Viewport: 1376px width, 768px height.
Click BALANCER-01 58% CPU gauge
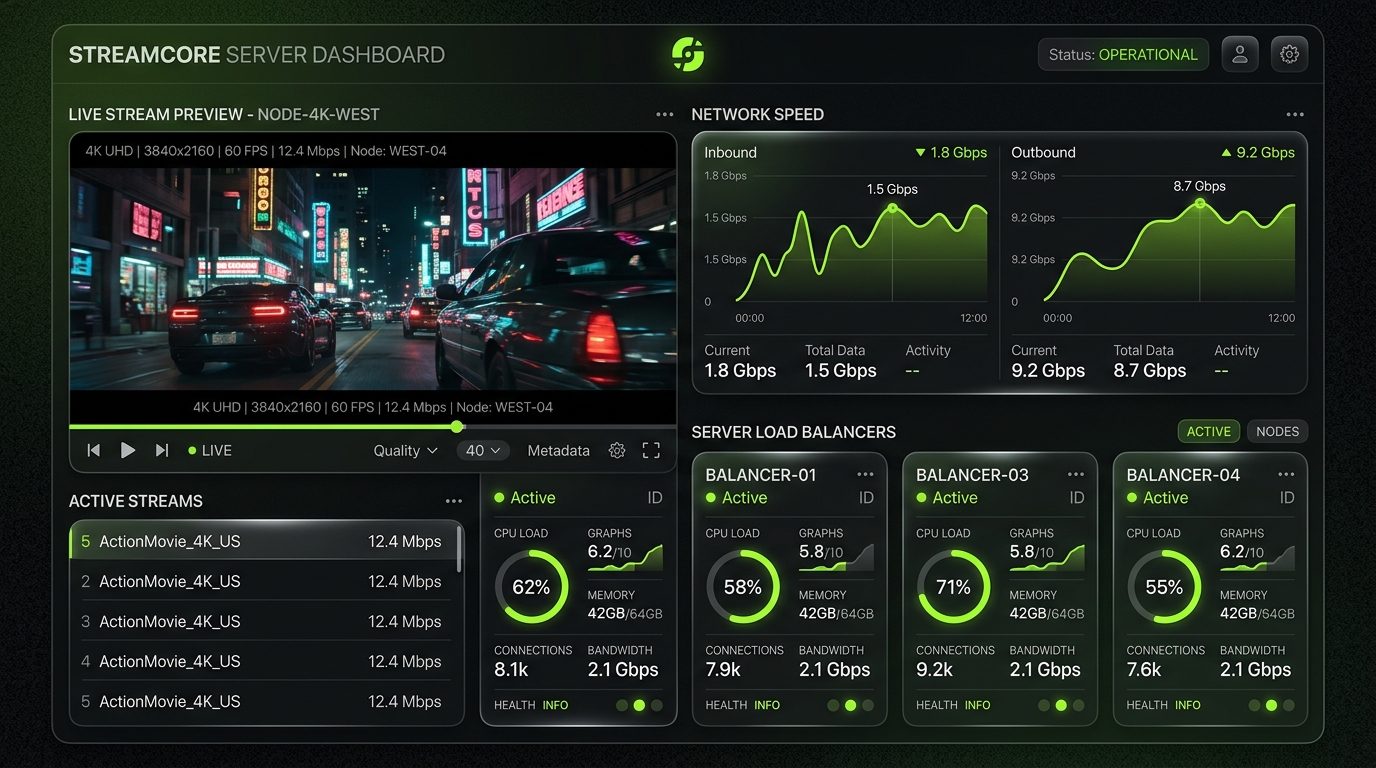pos(743,587)
